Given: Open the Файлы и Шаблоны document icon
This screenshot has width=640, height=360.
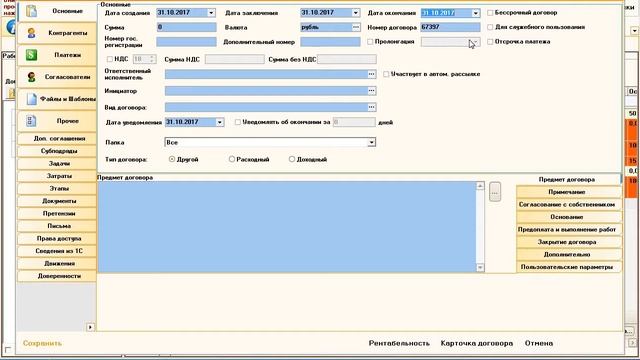Looking at the screenshot, I should (x=31, y=99).
